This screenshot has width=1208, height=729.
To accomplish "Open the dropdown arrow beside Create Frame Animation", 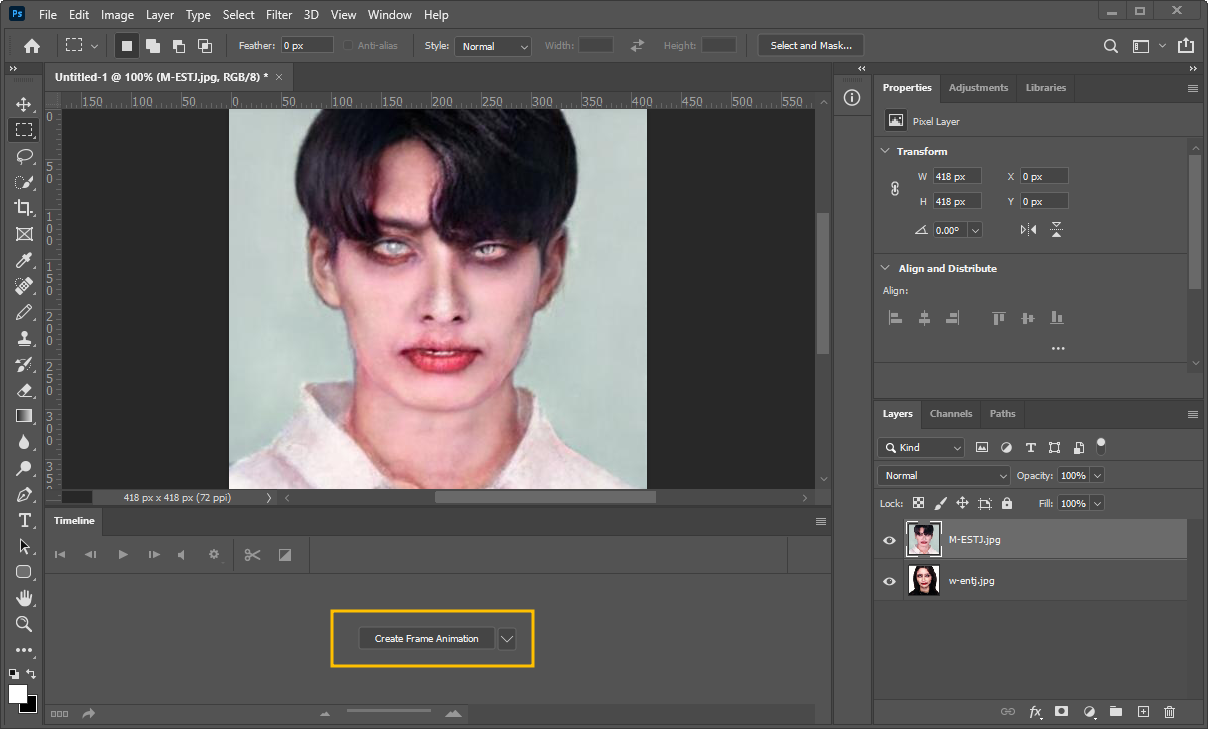I will [x=507, y=639].
